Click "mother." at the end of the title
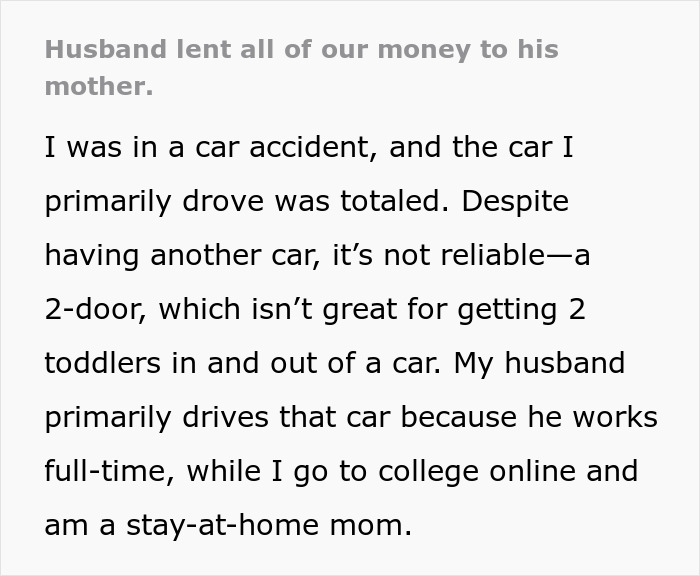This screenshot has height=576, width=700. click(x=99, y=87)
